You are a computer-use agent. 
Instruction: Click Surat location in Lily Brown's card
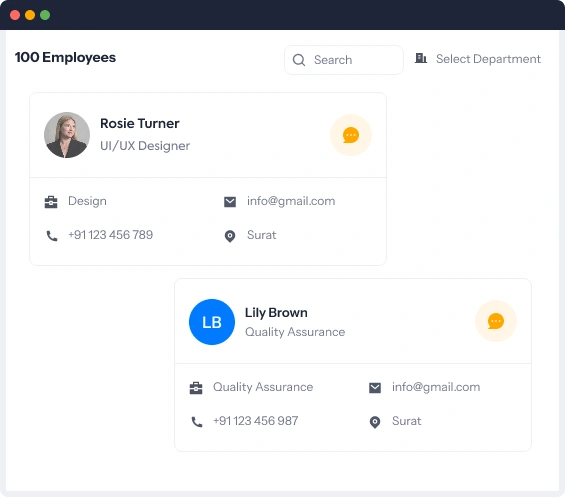pyautogui.click(x=406, y=421)
